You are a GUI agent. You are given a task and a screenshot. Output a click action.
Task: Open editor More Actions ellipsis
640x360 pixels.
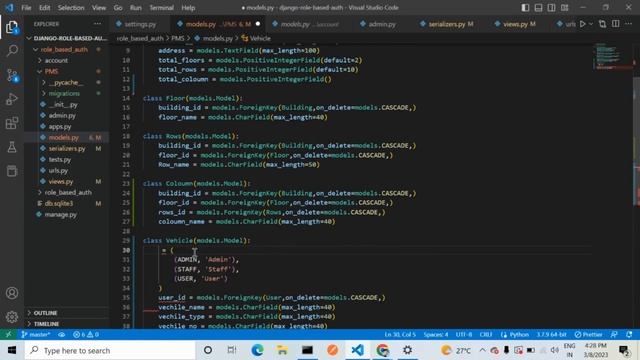(629, 24)
